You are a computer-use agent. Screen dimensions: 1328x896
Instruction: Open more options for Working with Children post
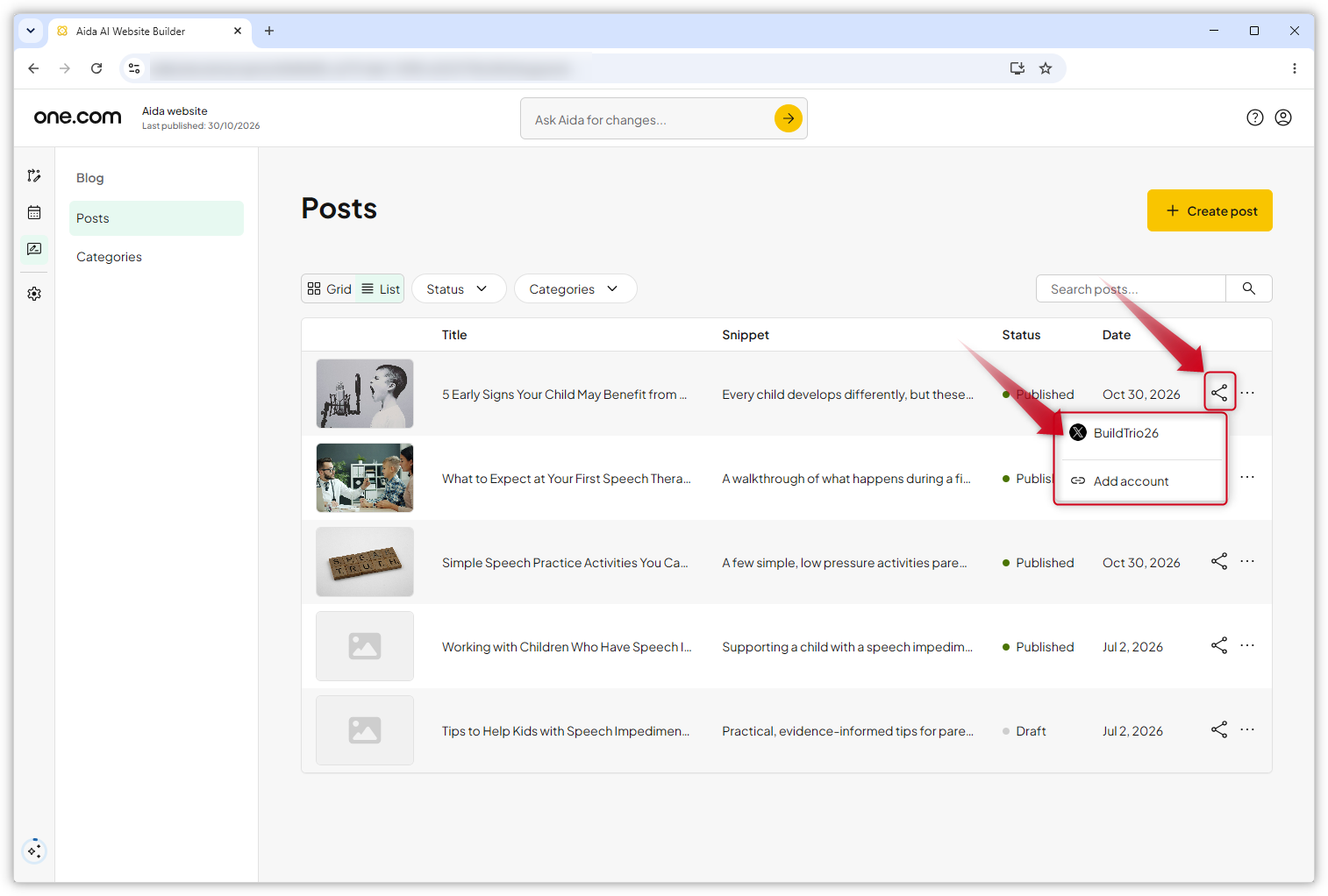click(1247, 645)
